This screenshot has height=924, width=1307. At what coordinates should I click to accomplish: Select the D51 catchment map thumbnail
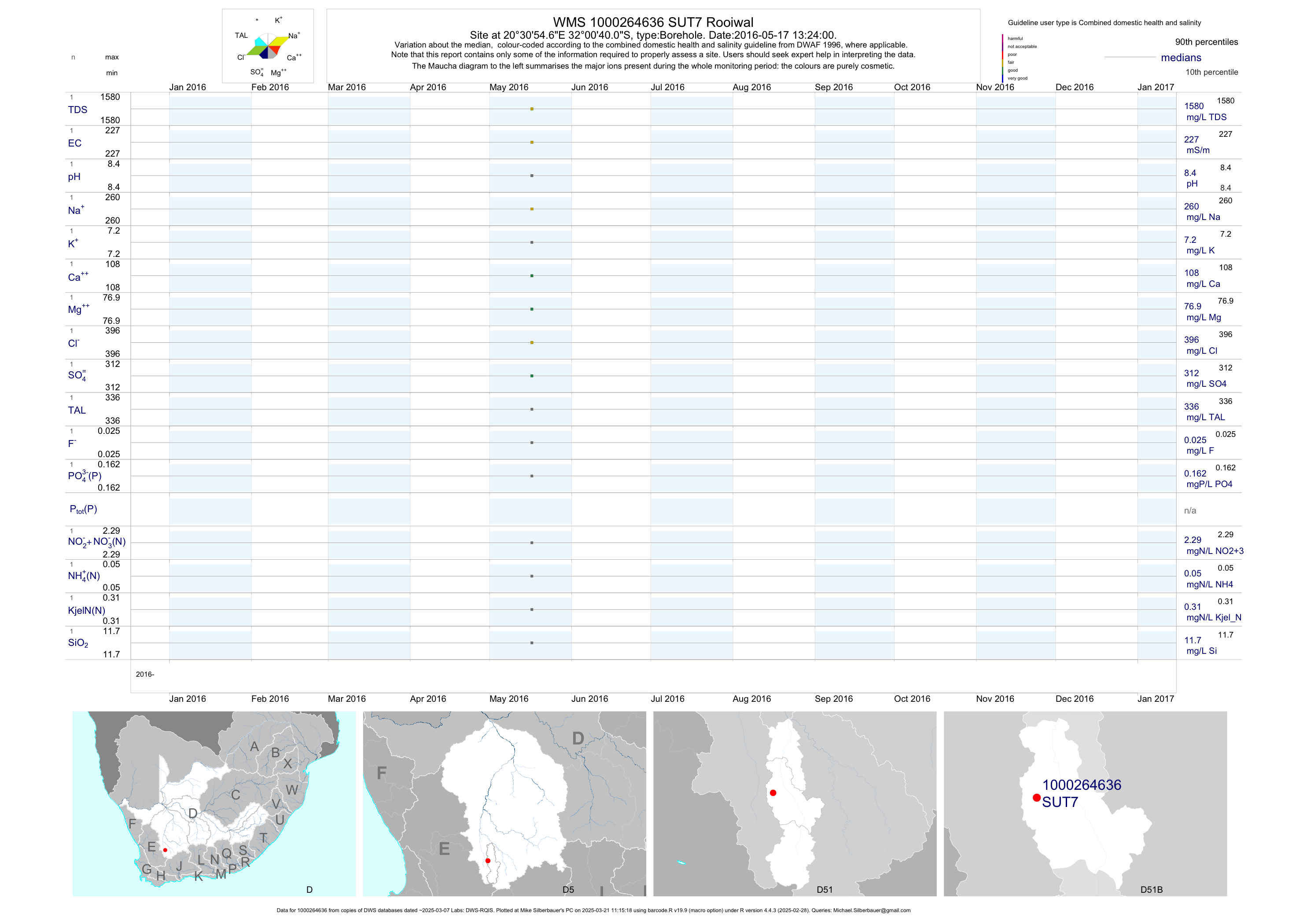tap(795, 803)
